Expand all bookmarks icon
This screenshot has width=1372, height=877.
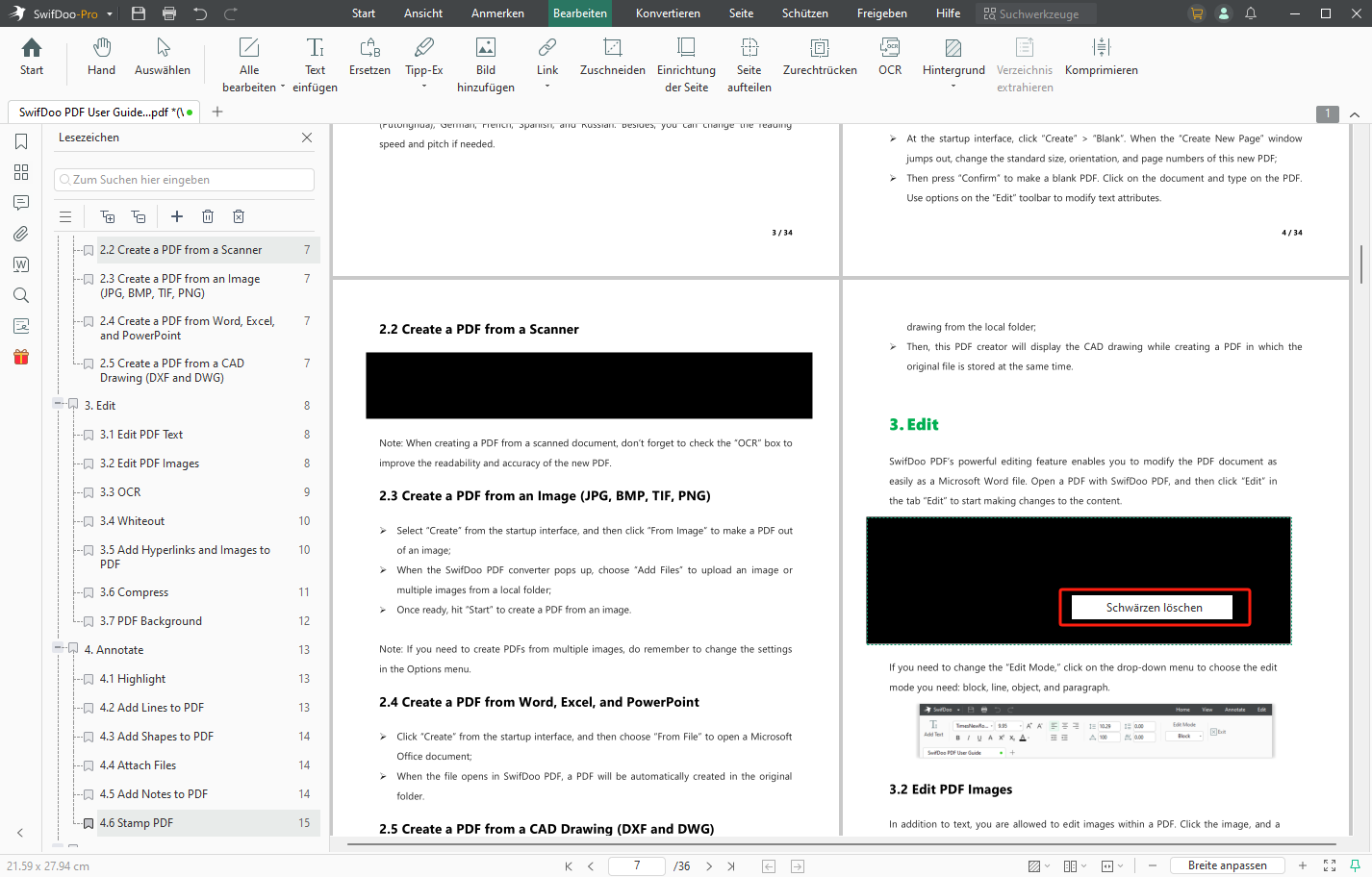(108, 216)
